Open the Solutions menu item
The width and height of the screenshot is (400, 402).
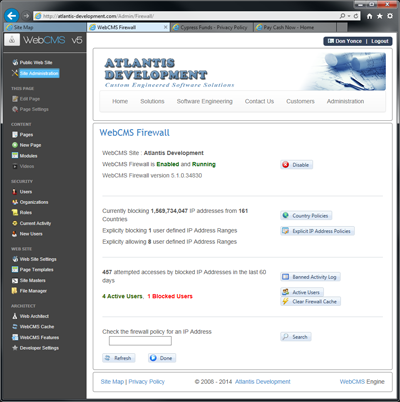(x=152, y=101)
